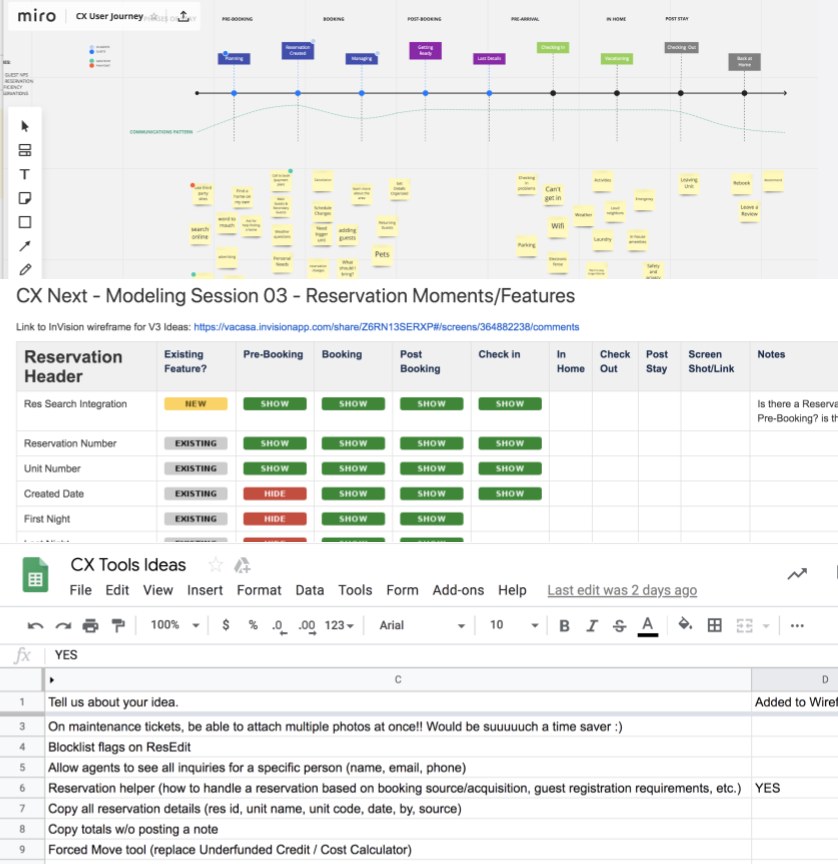Open the InVision wireframe link
Viewport: 838px width, 864px height.
(x=386, y=327)
